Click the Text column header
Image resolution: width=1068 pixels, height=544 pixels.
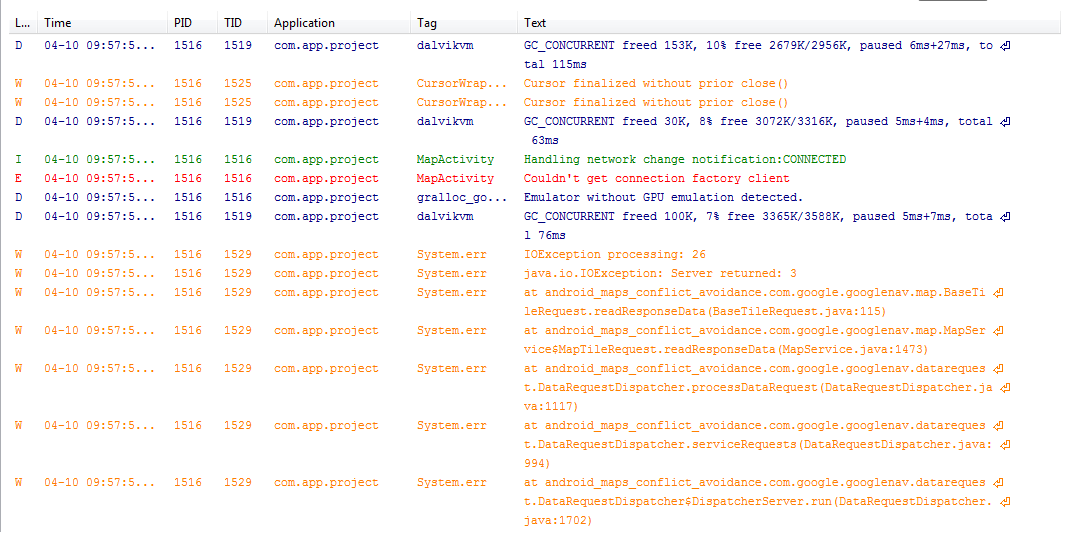535,22
